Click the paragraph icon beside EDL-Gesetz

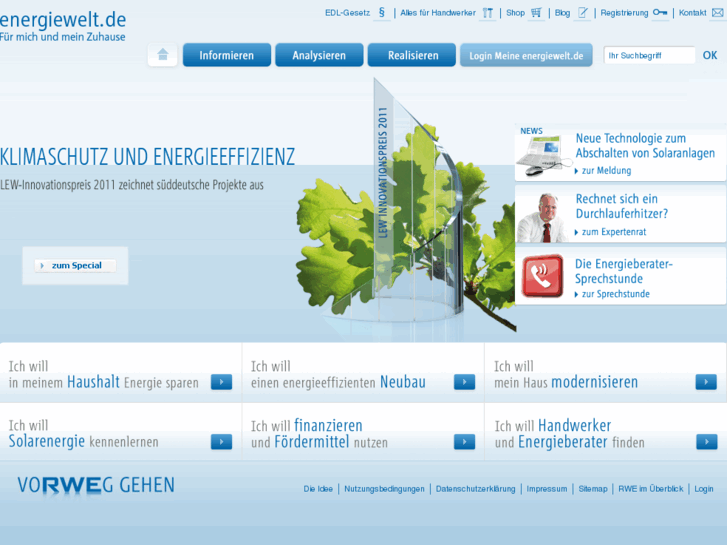coord(381,13)
